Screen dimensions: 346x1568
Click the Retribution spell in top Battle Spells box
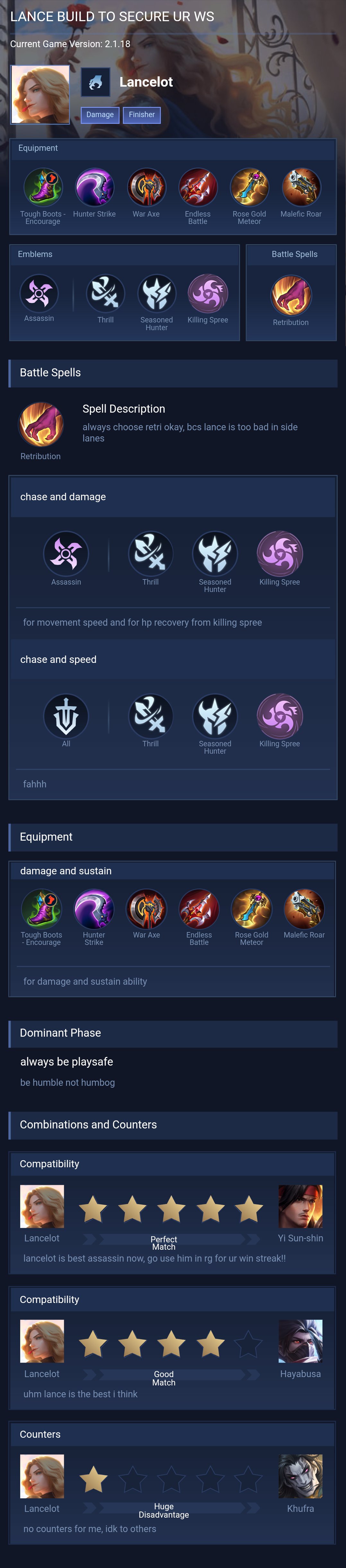[290, 295]
